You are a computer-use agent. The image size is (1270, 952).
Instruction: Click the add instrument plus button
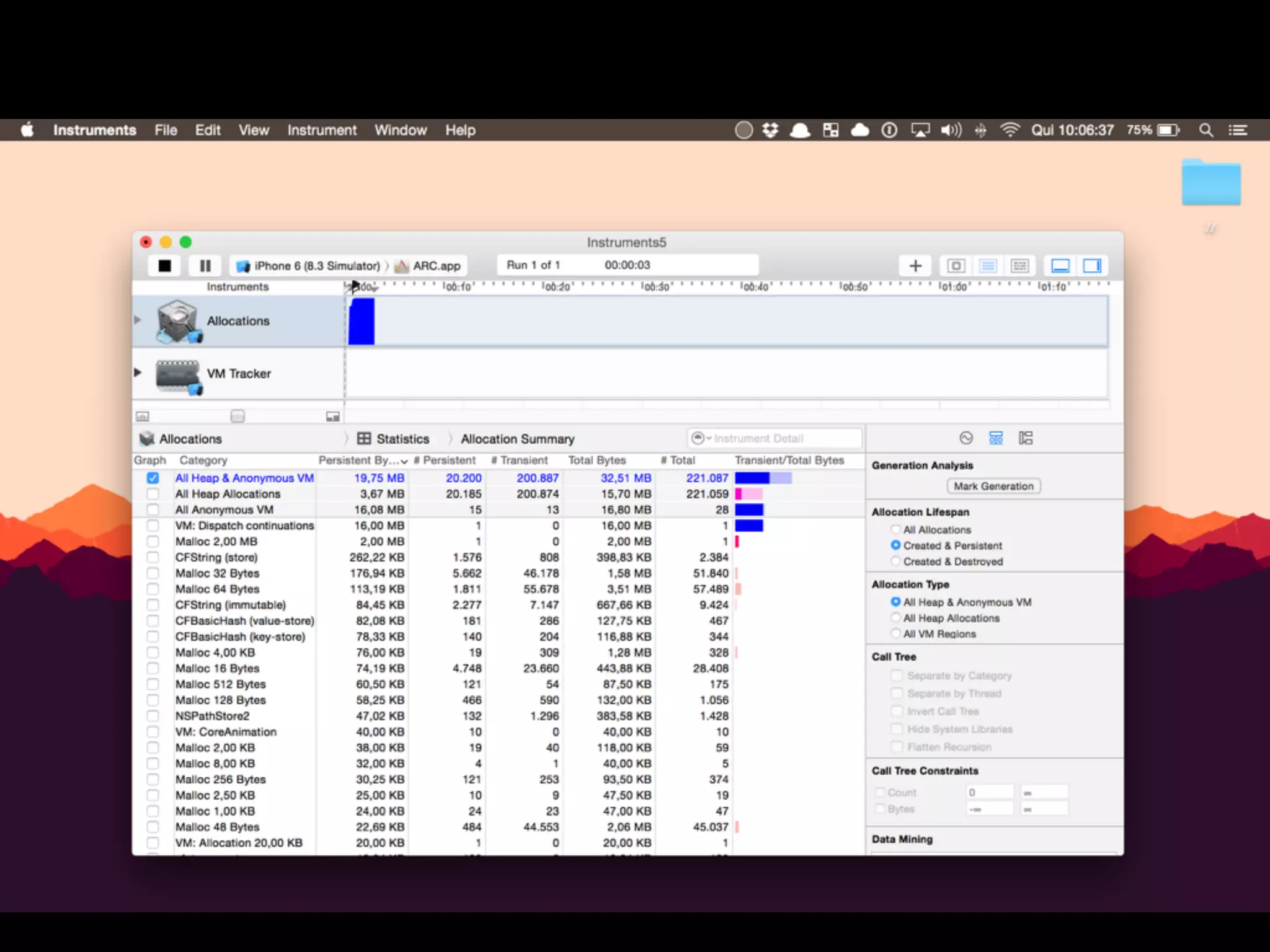point(915,266)
